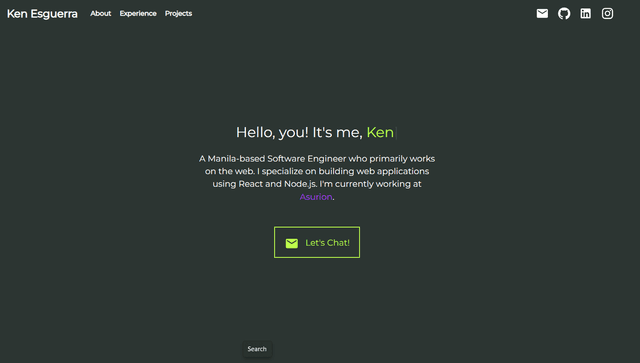Click the green 'Ken' typed name
Screen dimensions: 640x363
coord(380,132)
